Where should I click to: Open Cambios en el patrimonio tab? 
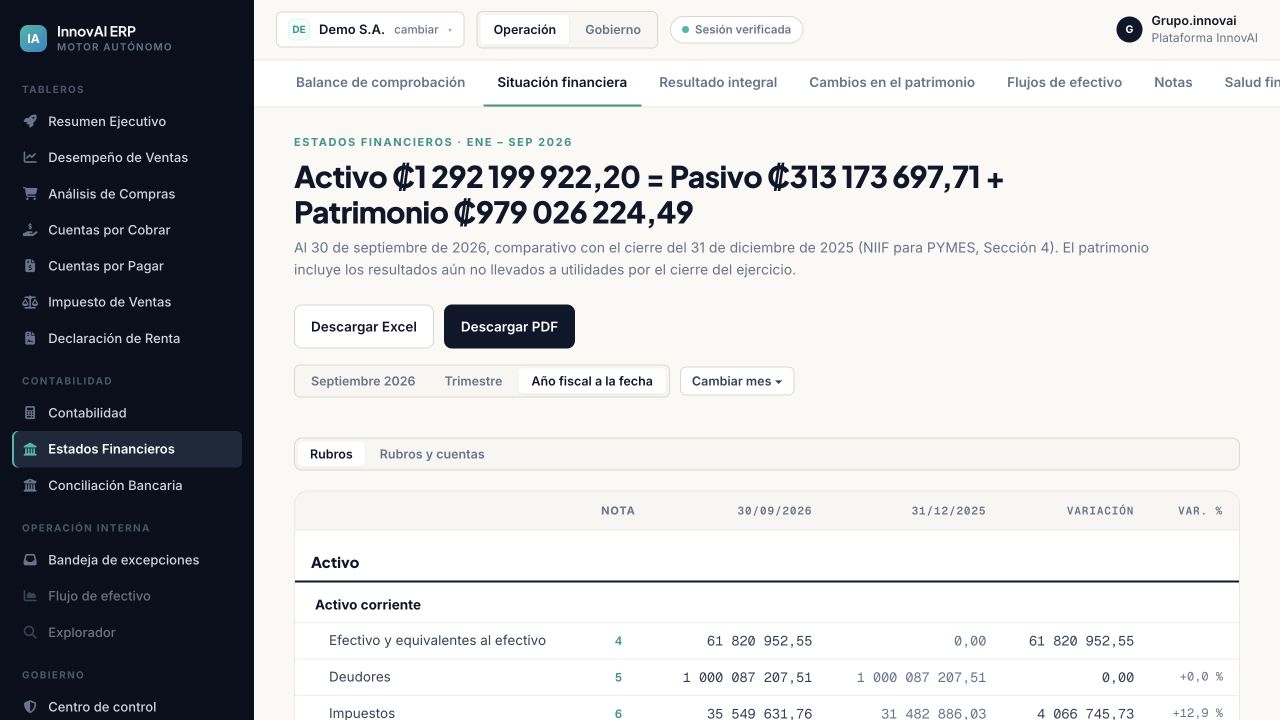892,83
